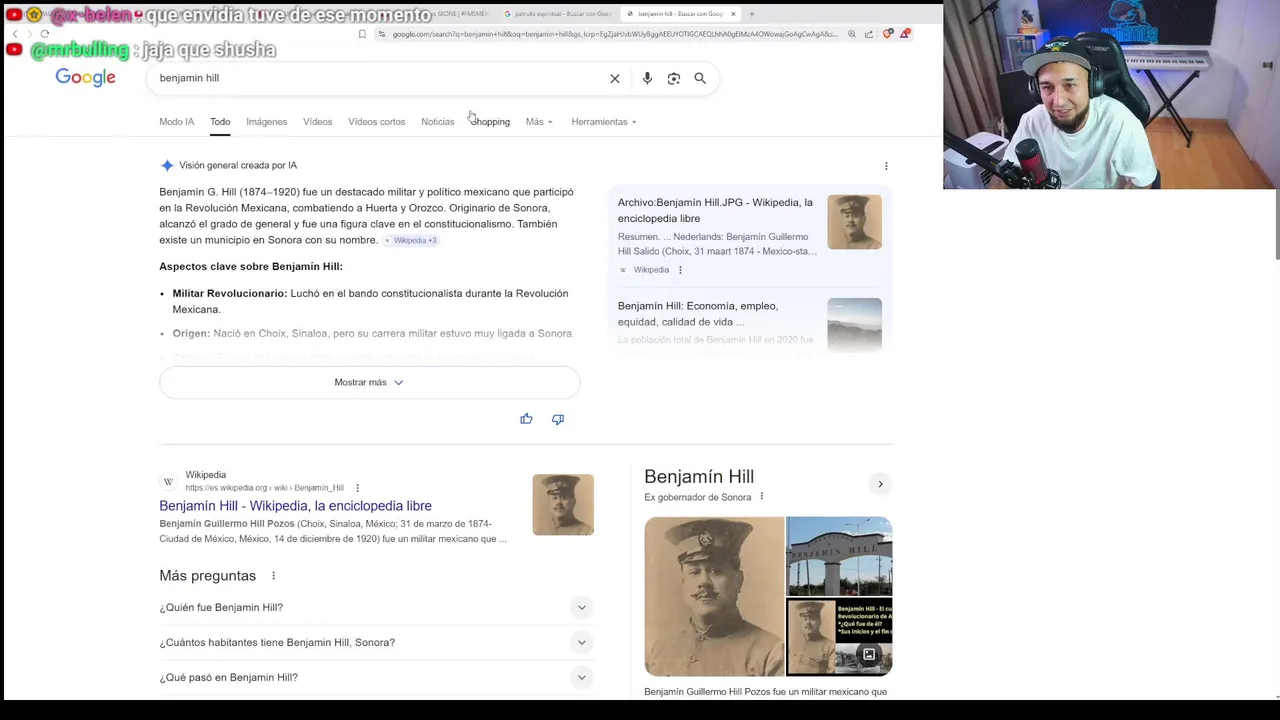The width and height of the screenshot is (1280, 720).
Task: Open options dots next to the Wikipedia source
Action: [680, 270]
